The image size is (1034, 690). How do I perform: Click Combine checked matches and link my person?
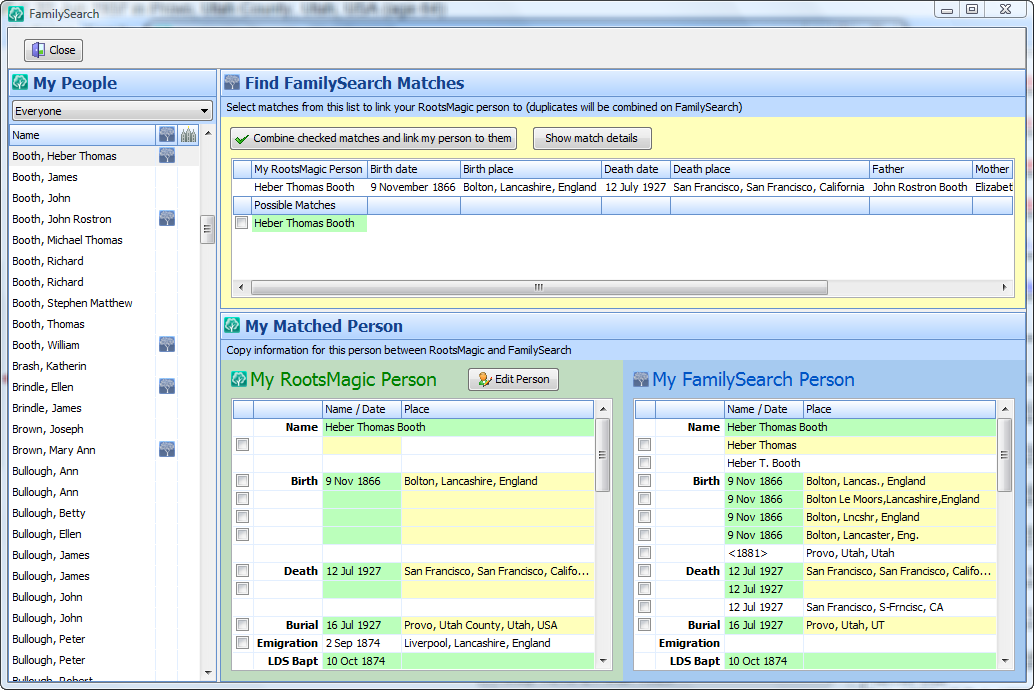[373, 139]
